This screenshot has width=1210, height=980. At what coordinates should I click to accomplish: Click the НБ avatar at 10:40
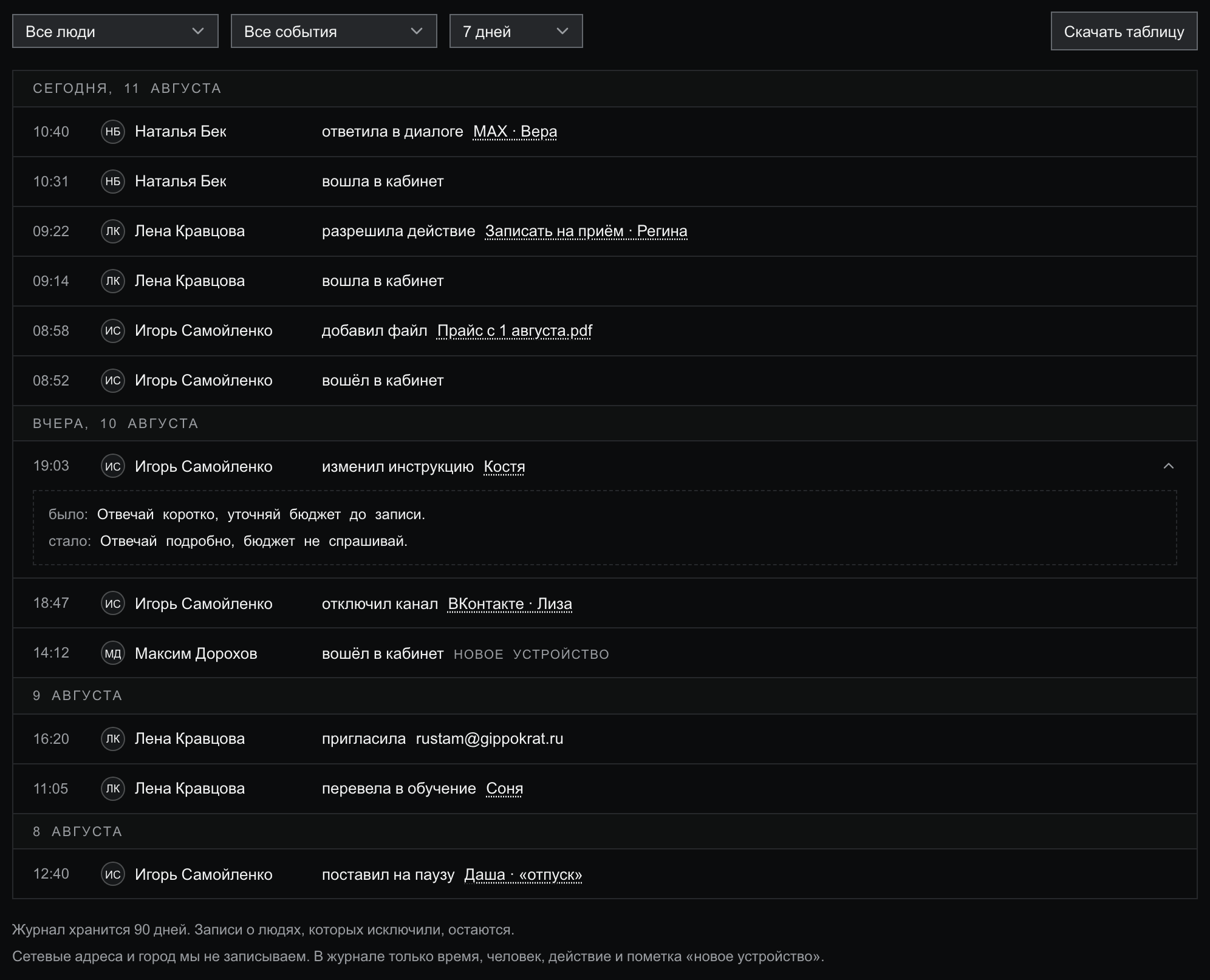(113, 132)
